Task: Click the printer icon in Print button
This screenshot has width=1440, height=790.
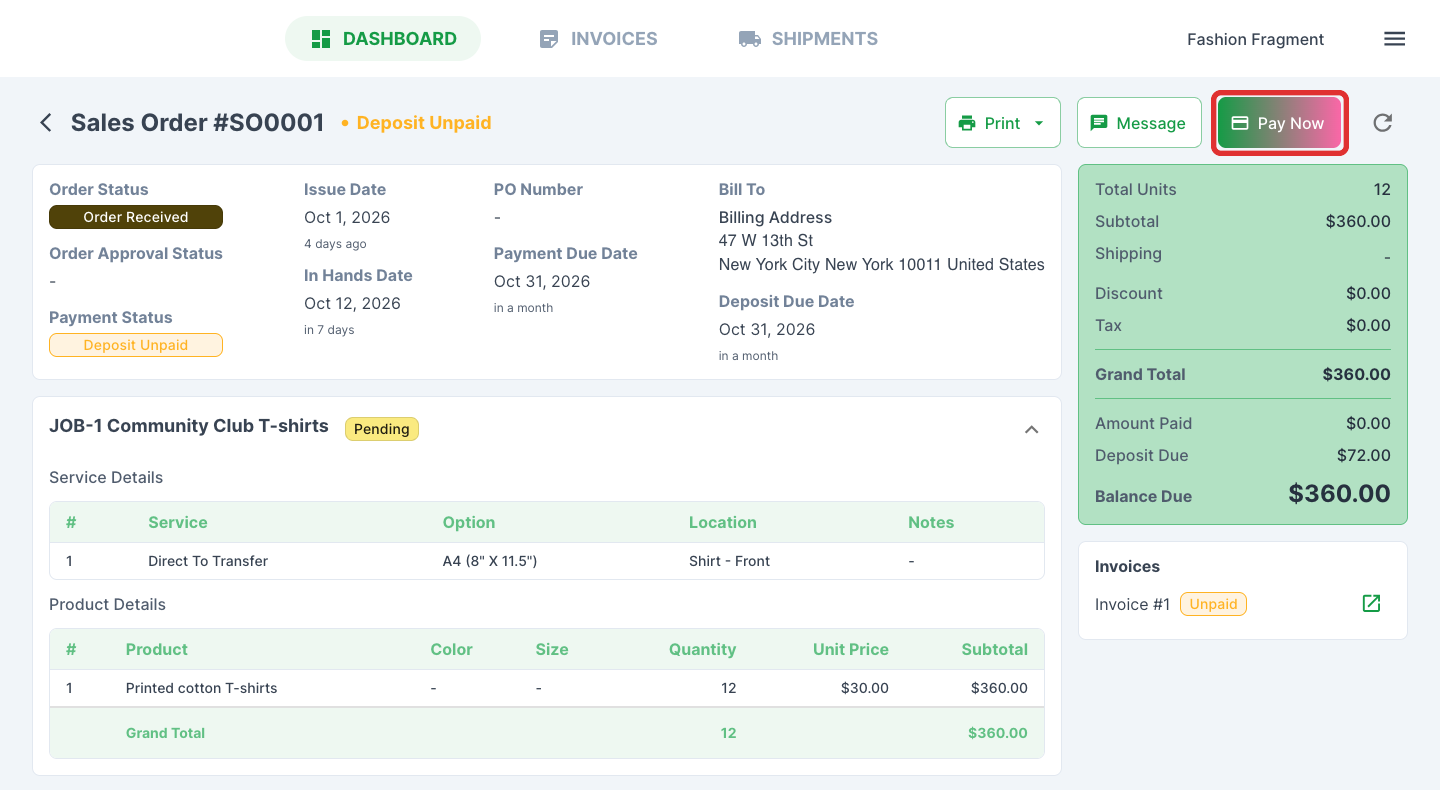Action: pyautogui.click(x=967, y=123)
